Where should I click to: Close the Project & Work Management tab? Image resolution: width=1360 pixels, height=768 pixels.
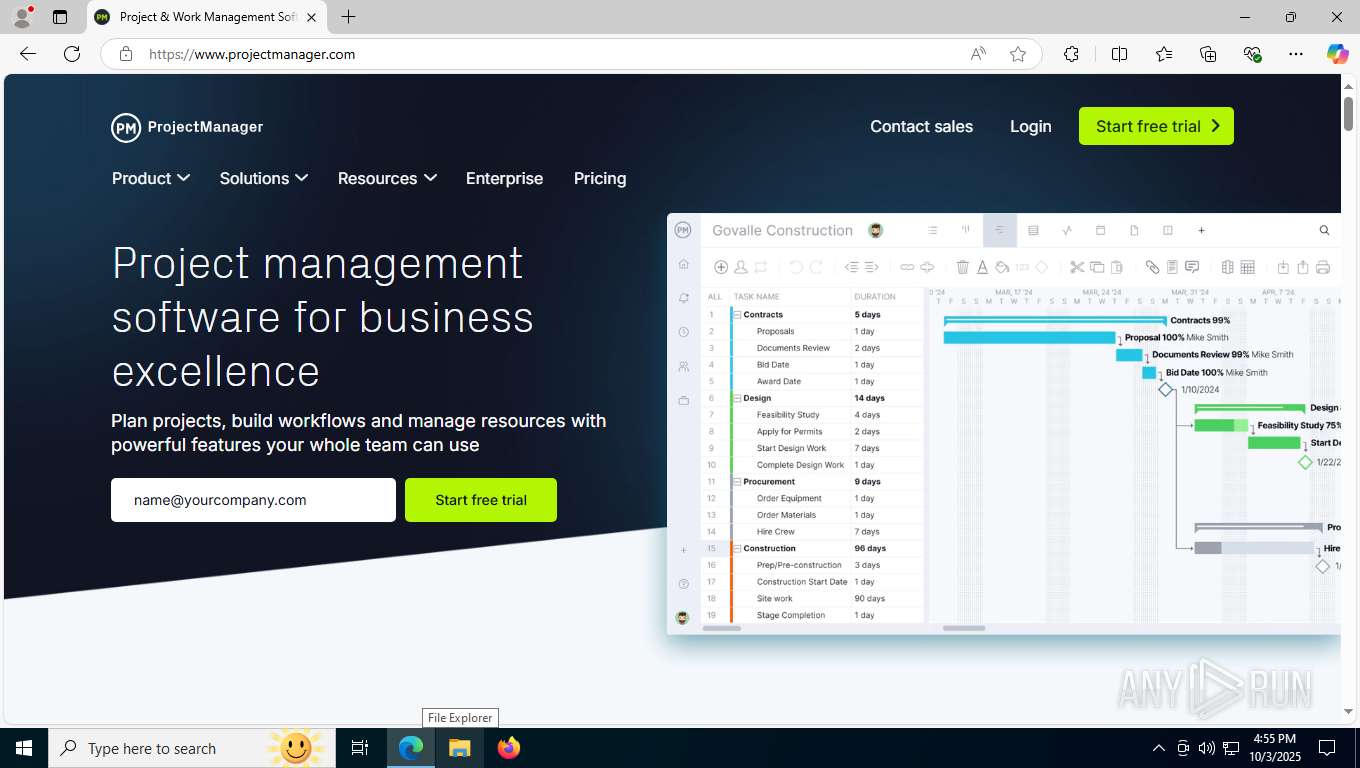click(x=311, y=17)
